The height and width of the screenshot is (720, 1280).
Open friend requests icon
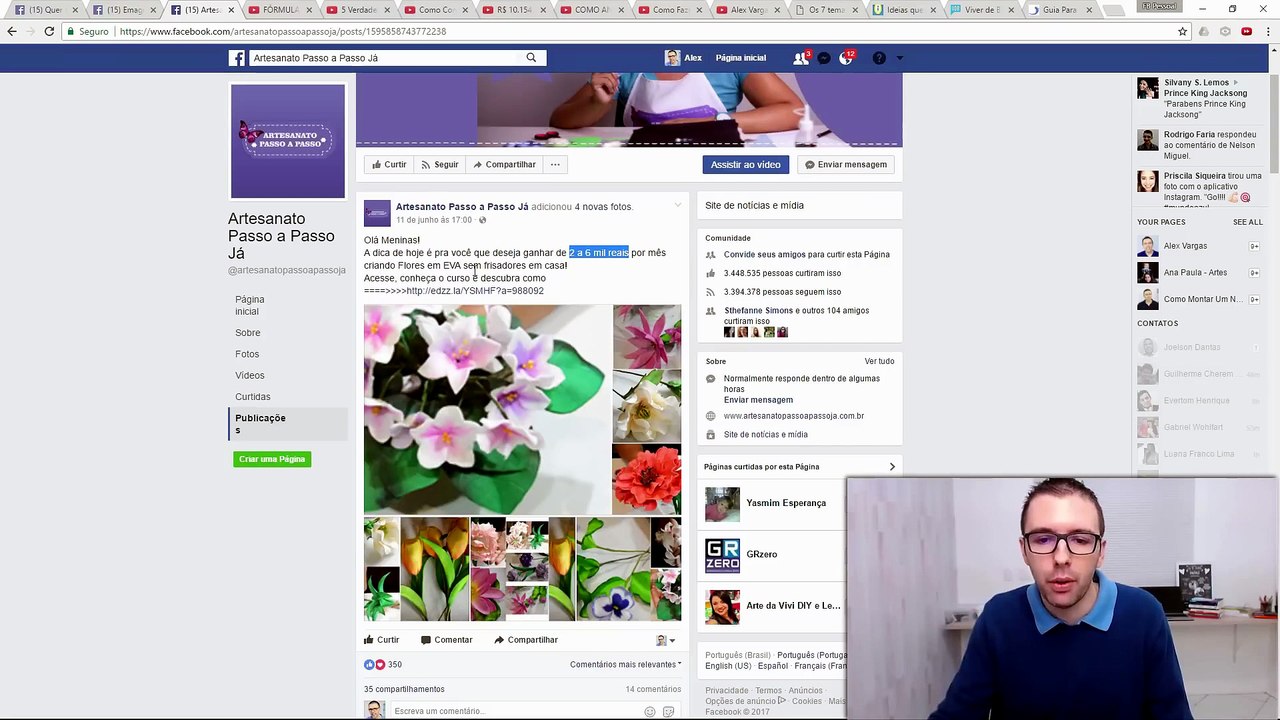click(800, 58)
